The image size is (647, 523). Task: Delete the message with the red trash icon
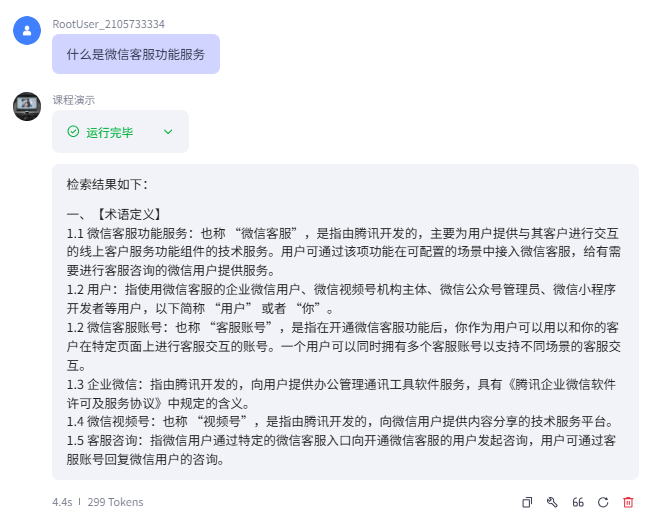(628, 502)
